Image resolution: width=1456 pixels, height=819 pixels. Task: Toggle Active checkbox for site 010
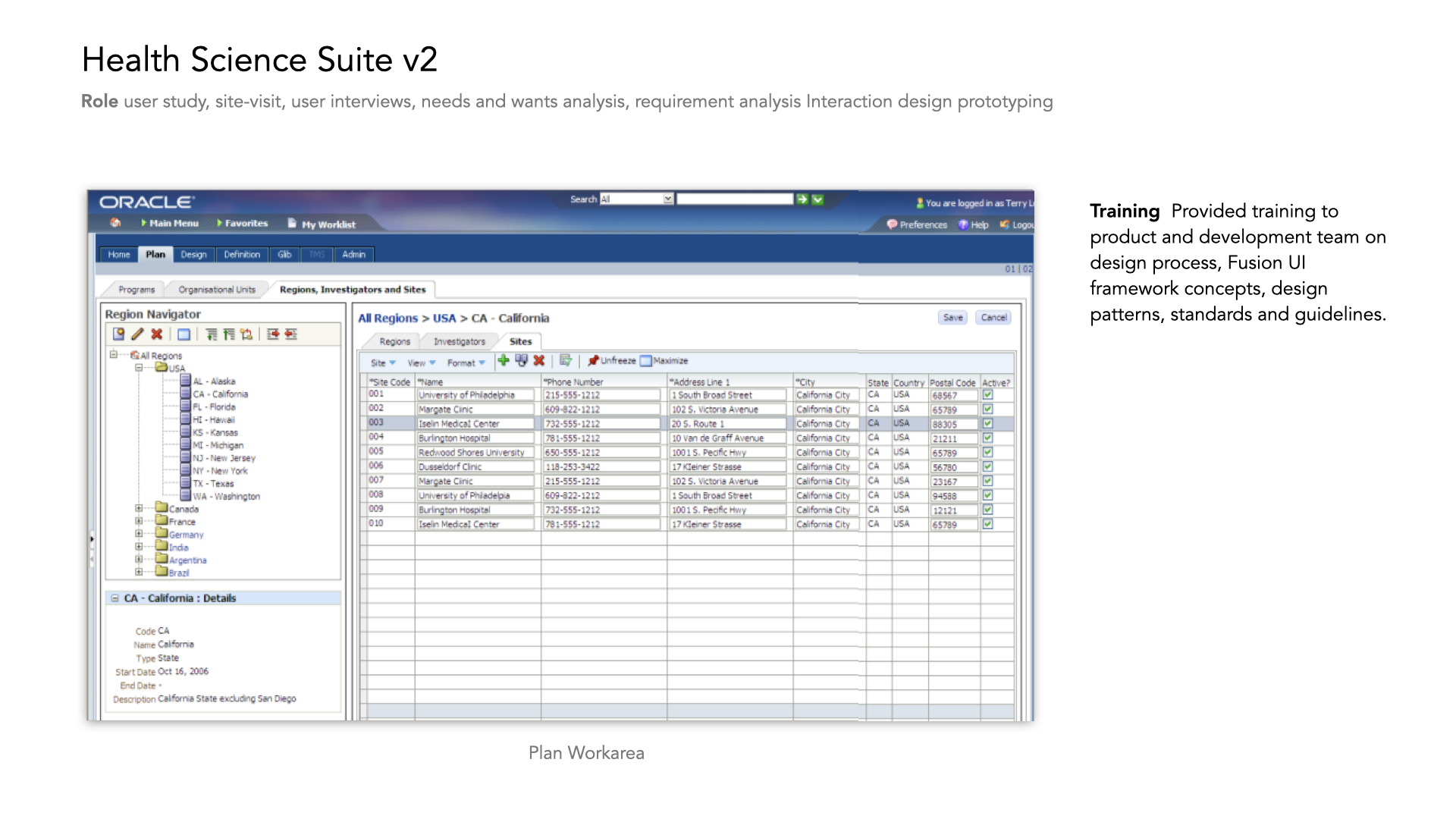(988, 524)
